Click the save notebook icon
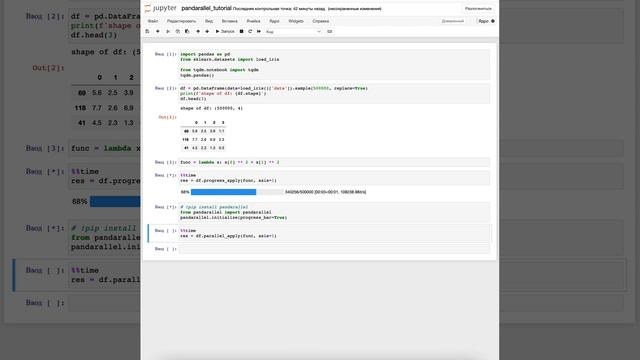Image resolution: width=640 pixels, height=360 pixels. 147,31
